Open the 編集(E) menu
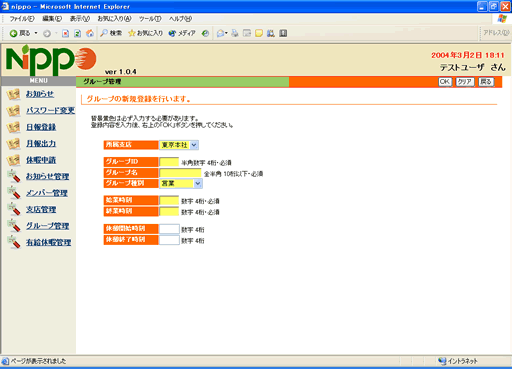Image resolution: width=512 pixels, height=369 pixels. [x=52, y=19]
